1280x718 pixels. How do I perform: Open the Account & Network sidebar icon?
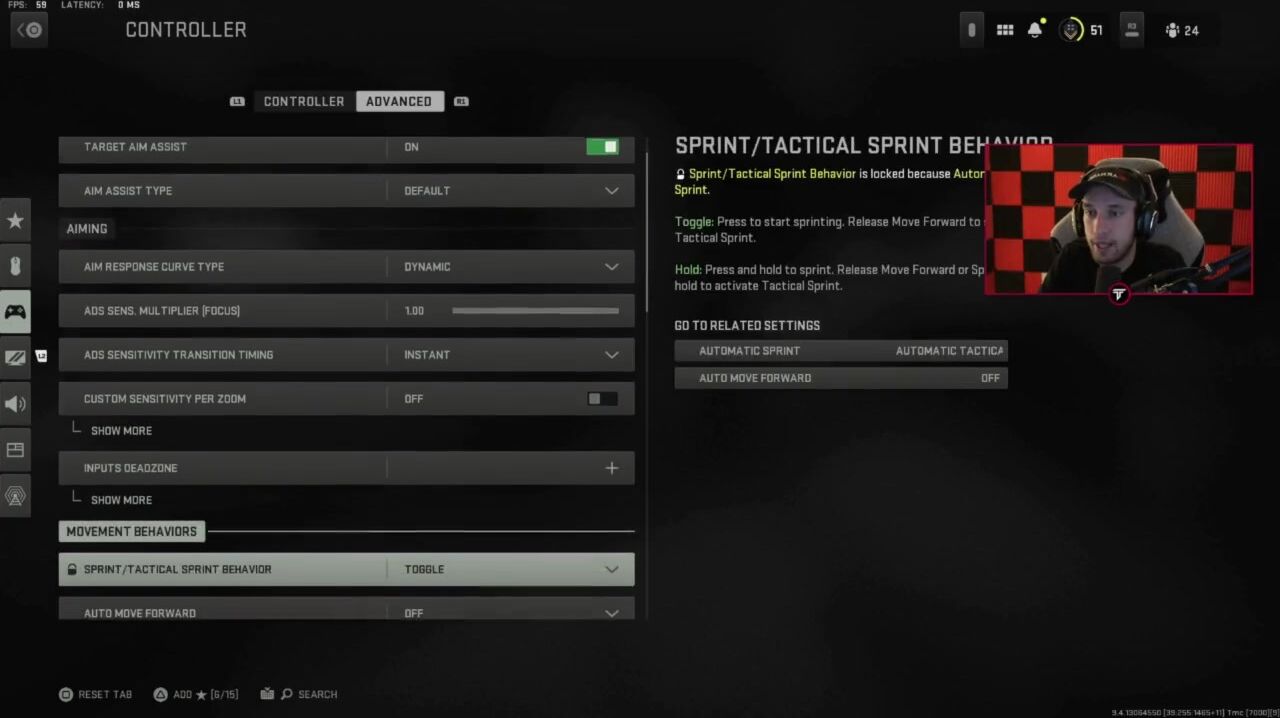pyautogui.click(x=15, y=496)
